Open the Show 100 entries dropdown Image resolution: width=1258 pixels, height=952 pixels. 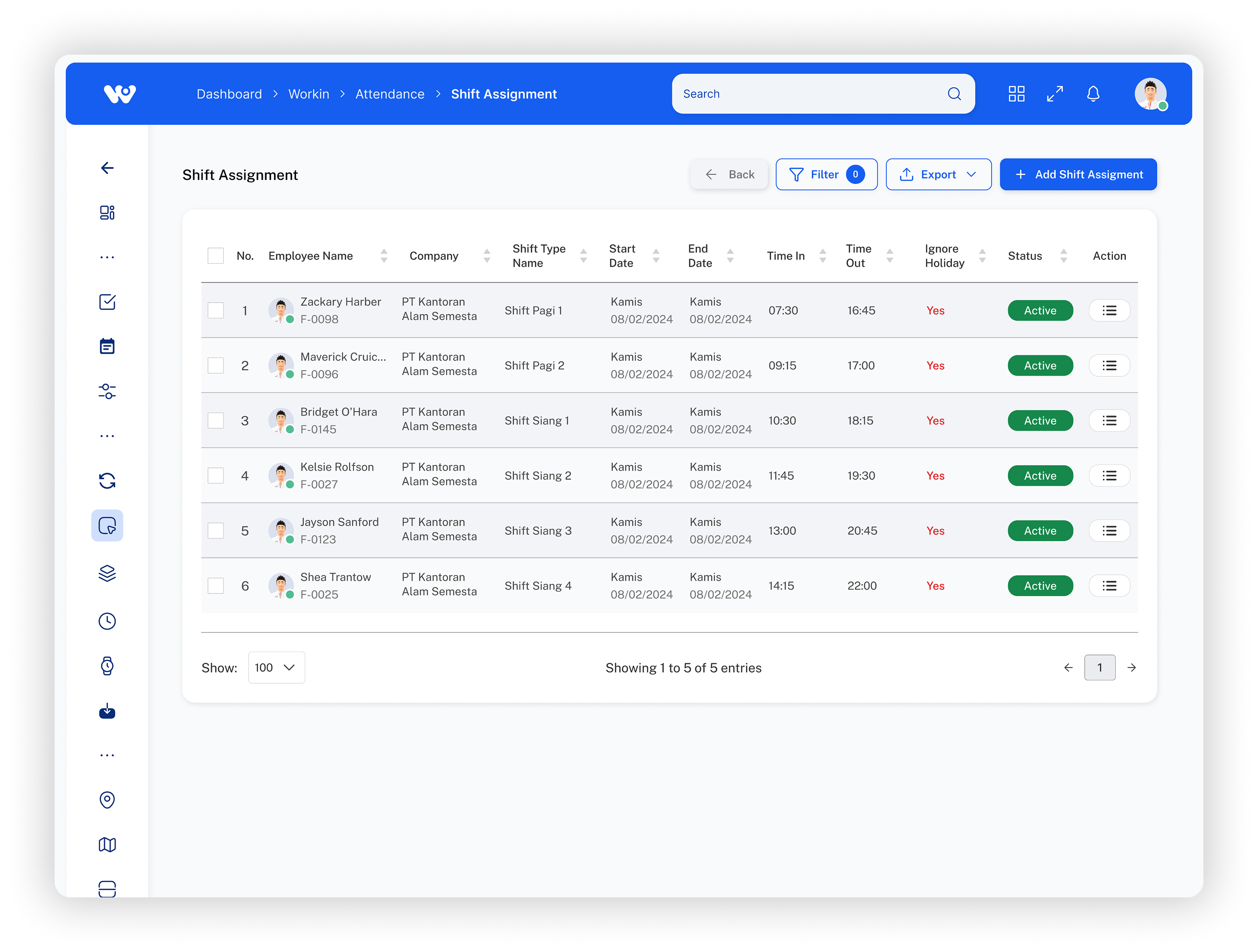276,668
